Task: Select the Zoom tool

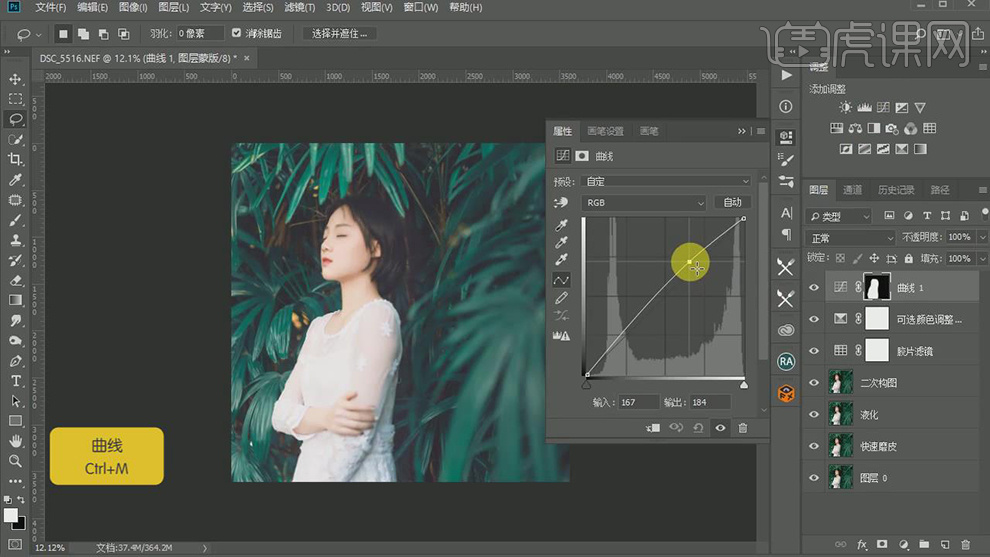Action: click(15, 461)
